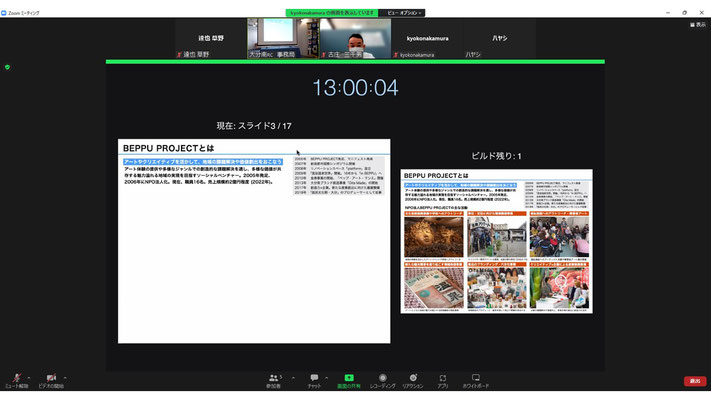711x400 pixels.
Task: Click the blue highlighted headline on current slide
Action: pos(203,161)
